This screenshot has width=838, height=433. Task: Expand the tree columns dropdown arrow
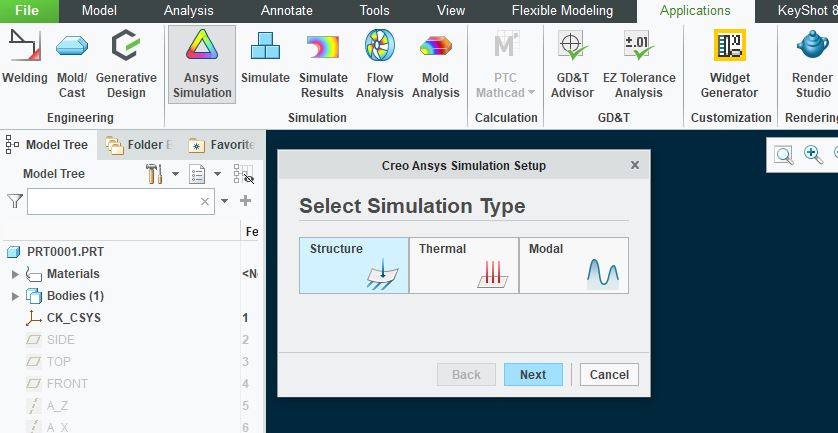(218, 174)
